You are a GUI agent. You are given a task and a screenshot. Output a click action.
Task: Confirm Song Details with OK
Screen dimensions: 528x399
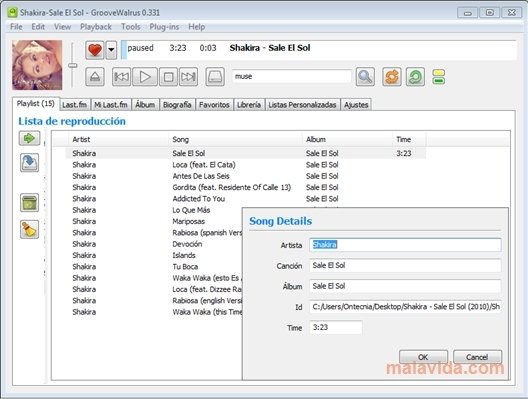pos(423,357)
